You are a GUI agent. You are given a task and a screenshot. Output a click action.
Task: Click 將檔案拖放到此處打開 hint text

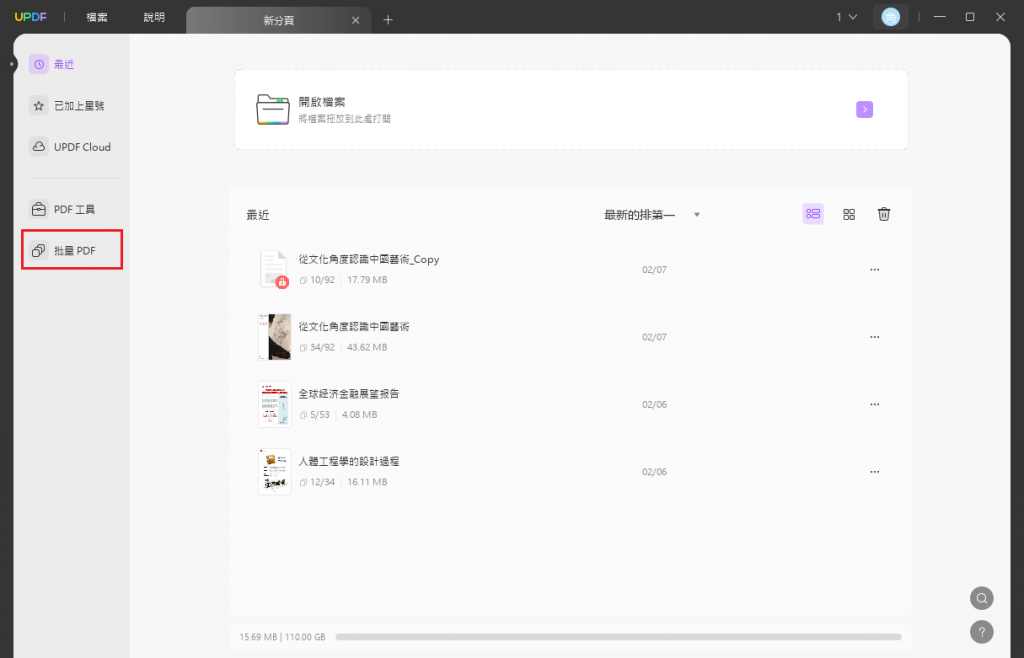(345, 119)
